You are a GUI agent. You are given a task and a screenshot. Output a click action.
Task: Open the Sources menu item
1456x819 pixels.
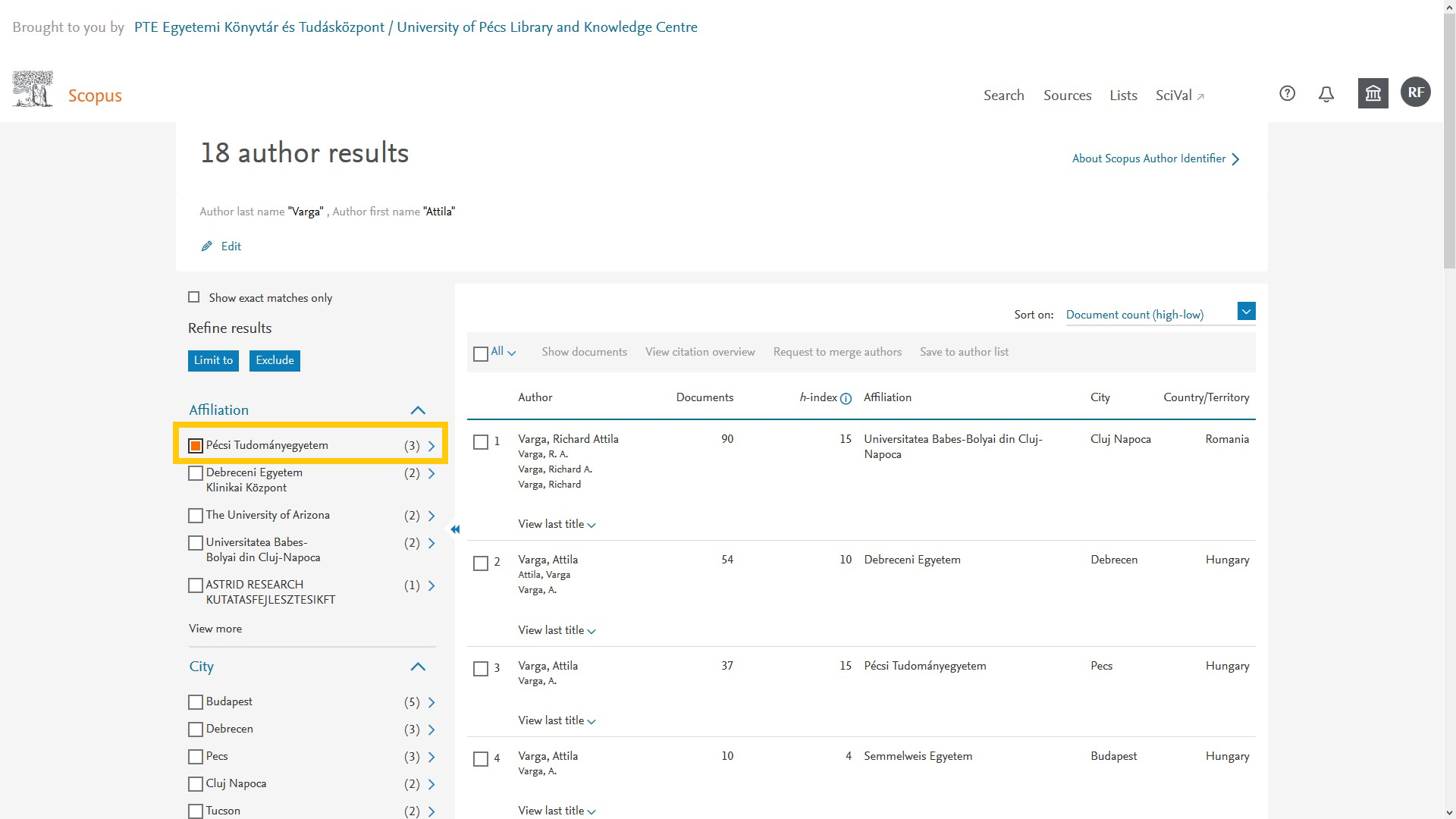(x=1067, y=96)
